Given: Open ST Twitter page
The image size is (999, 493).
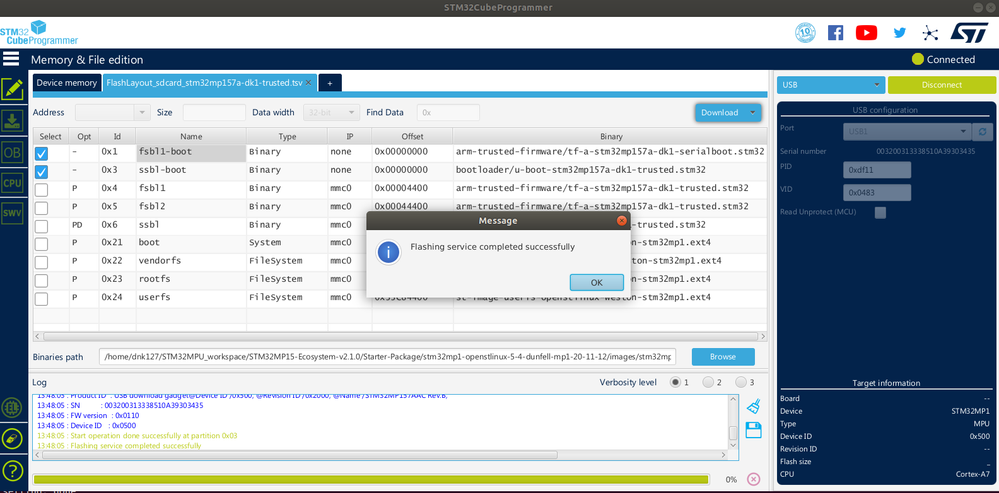Looking at the screenshot, I should 899,32.
